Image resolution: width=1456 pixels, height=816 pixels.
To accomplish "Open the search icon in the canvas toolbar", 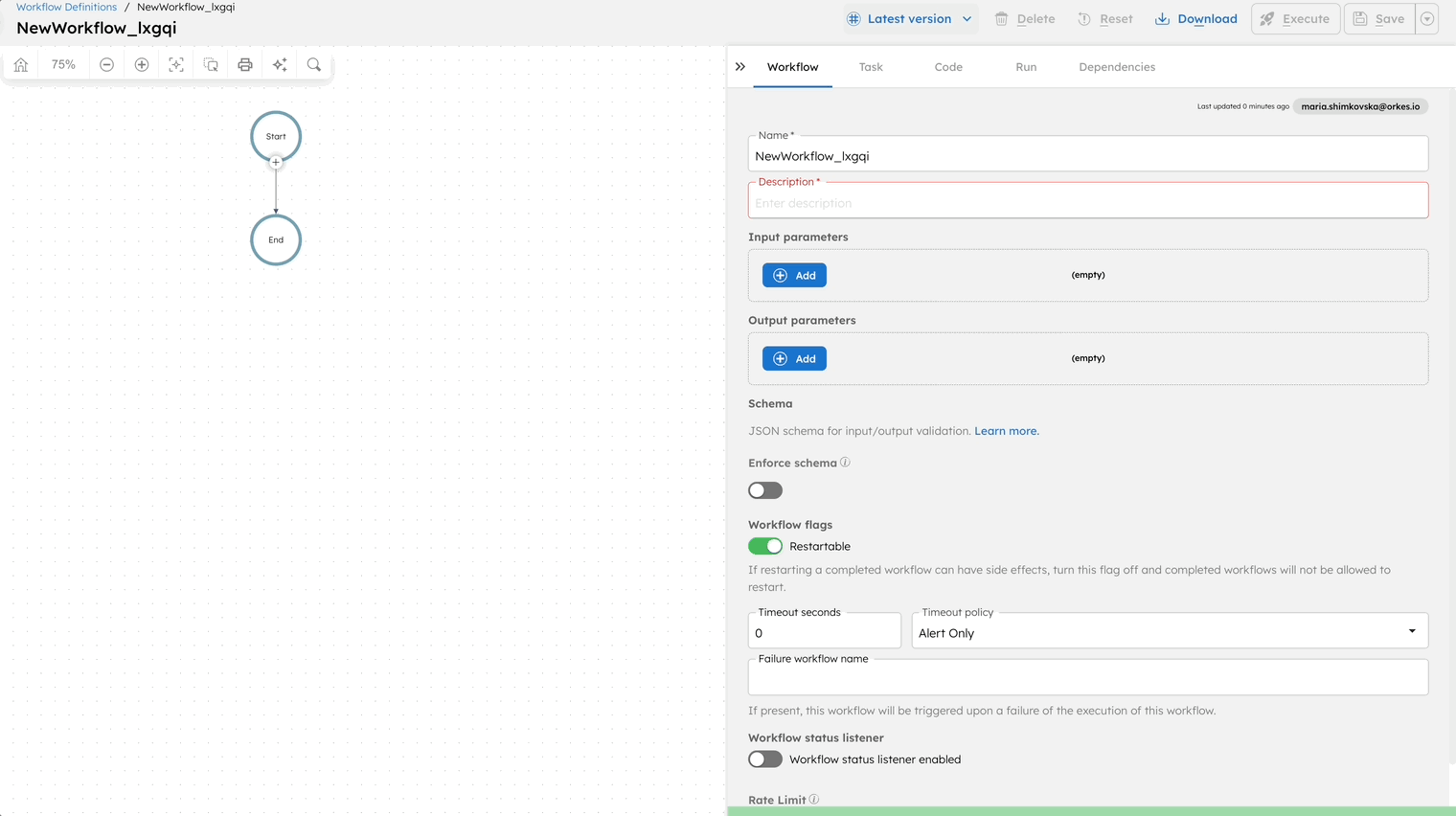I will pos(314,64).
